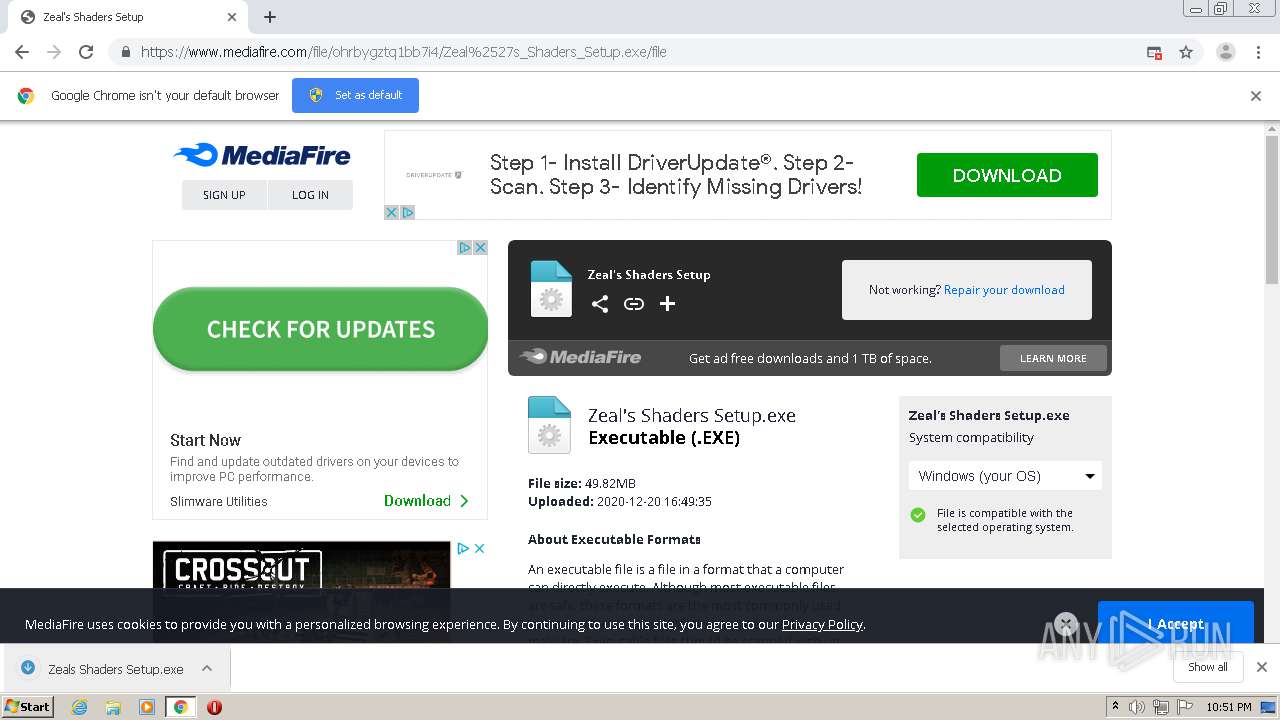Image resolution: width=1280 pixels, height=720 pixels.
Task: Open volume control in system tray
Action: click(1137, 707)
